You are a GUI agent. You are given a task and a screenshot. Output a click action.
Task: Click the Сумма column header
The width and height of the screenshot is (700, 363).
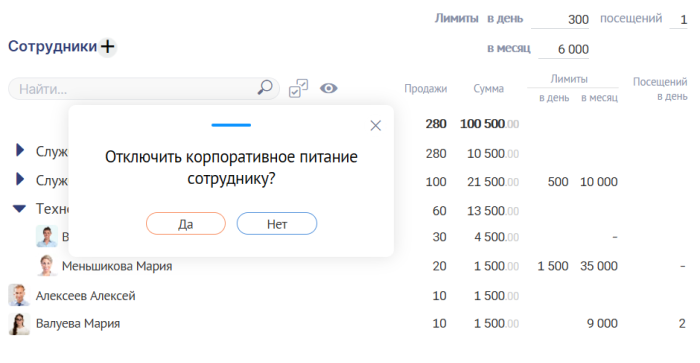(488, 89)
